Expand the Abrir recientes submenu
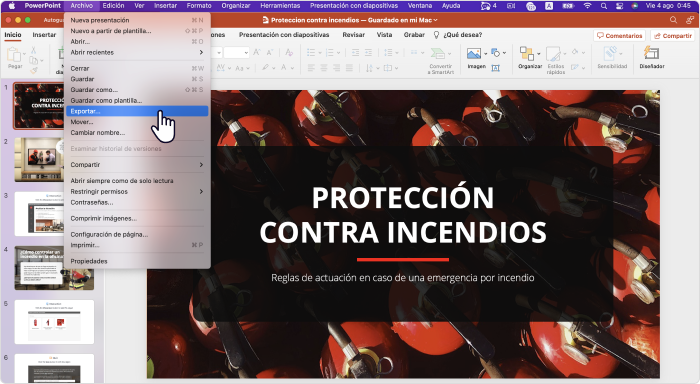The width and height of the screenshot is (700, 384). (201, 52)
